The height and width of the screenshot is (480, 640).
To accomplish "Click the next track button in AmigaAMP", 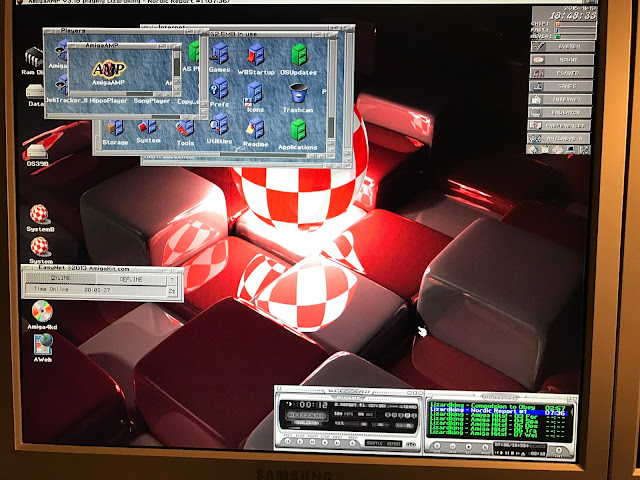I will tap(337, 443).
